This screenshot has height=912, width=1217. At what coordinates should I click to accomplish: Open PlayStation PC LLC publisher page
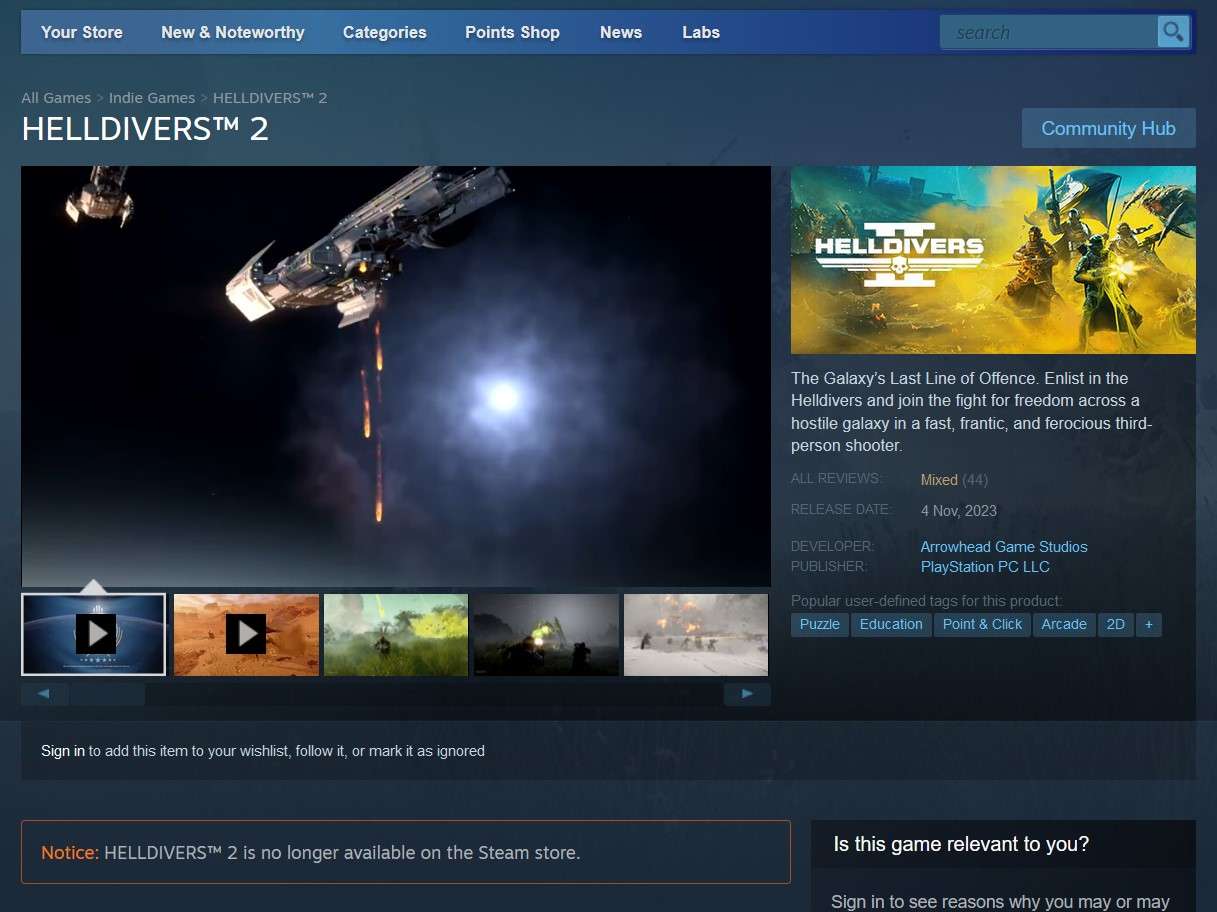point(985,567)
